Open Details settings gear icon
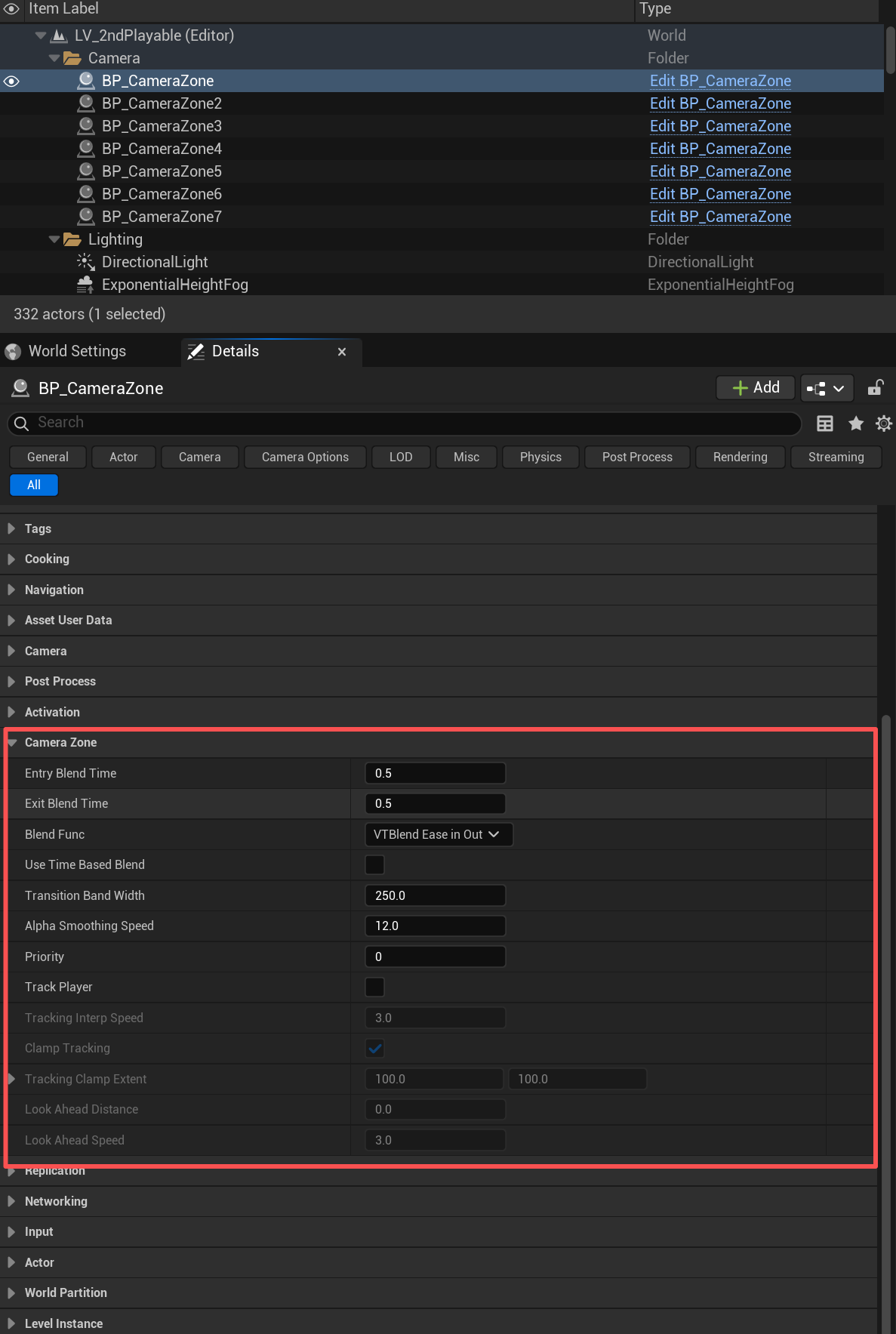Viewport: 896px width, 1334px height. [x=883, y=424]
